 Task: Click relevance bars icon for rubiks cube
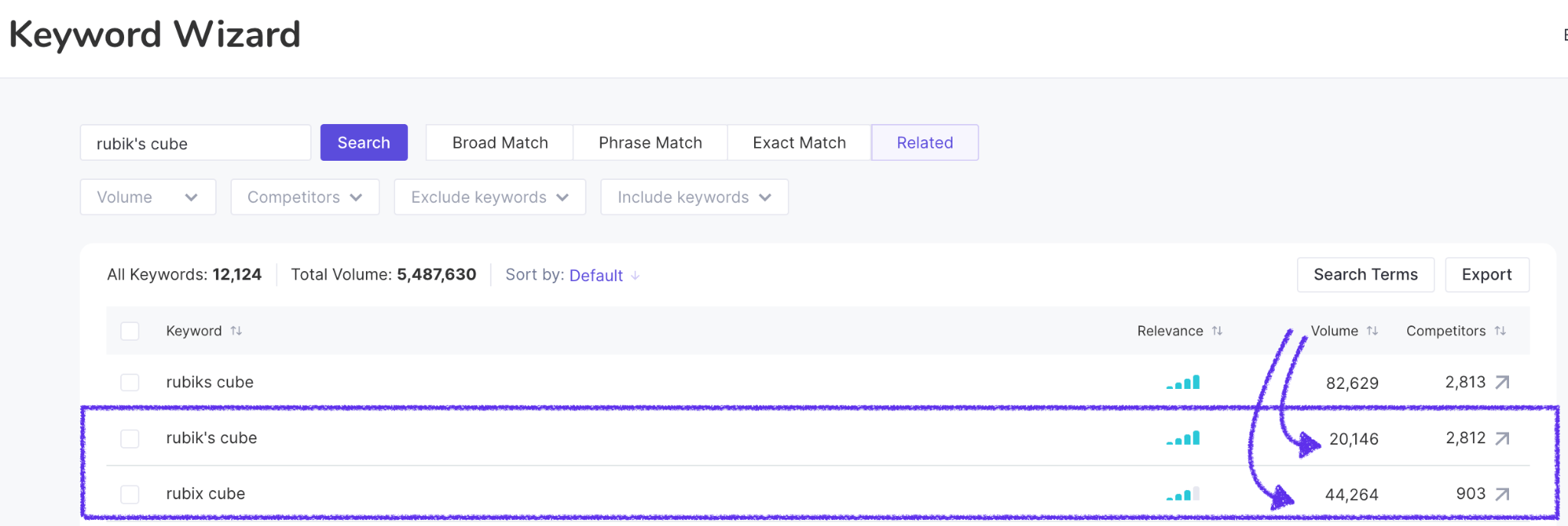pyautogui.click(x=1183, y=382)
